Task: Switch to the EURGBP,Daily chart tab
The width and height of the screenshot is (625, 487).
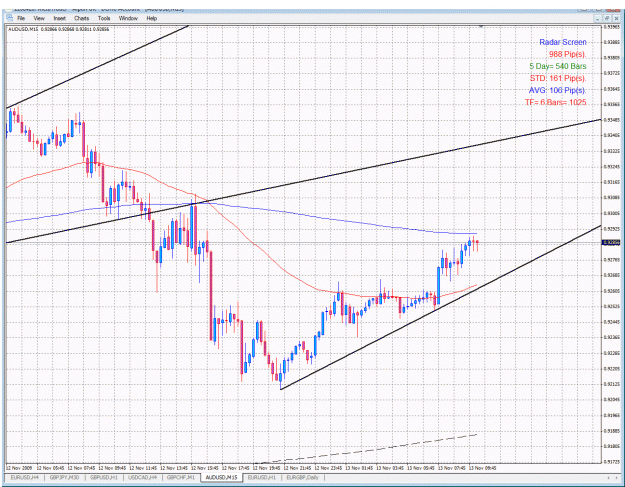Action: tap(303, 477)
